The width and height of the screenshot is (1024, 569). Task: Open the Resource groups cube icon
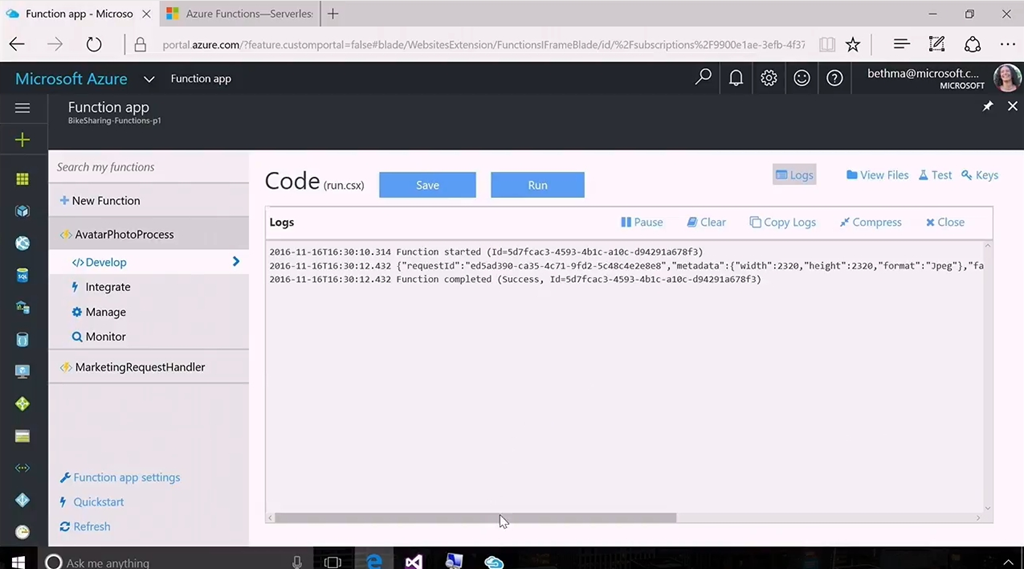pyautogui.click(x=22, y=211)
